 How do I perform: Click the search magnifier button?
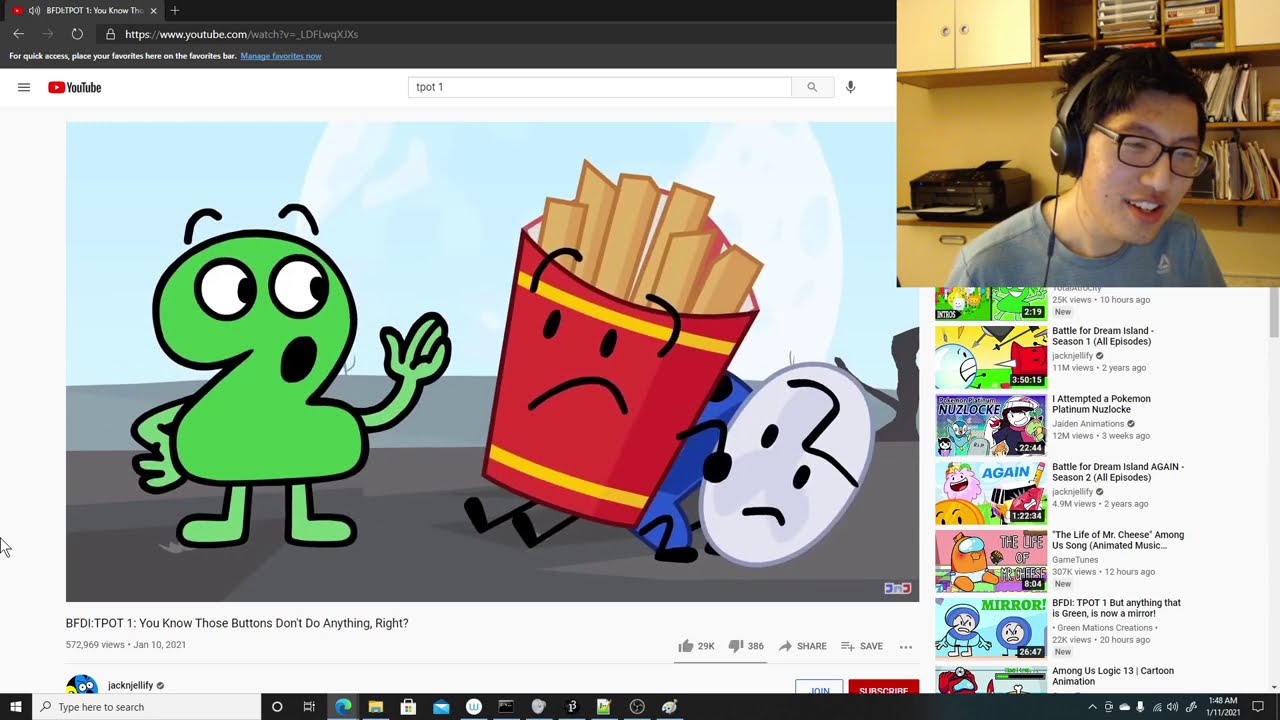(x=812, y=87)
